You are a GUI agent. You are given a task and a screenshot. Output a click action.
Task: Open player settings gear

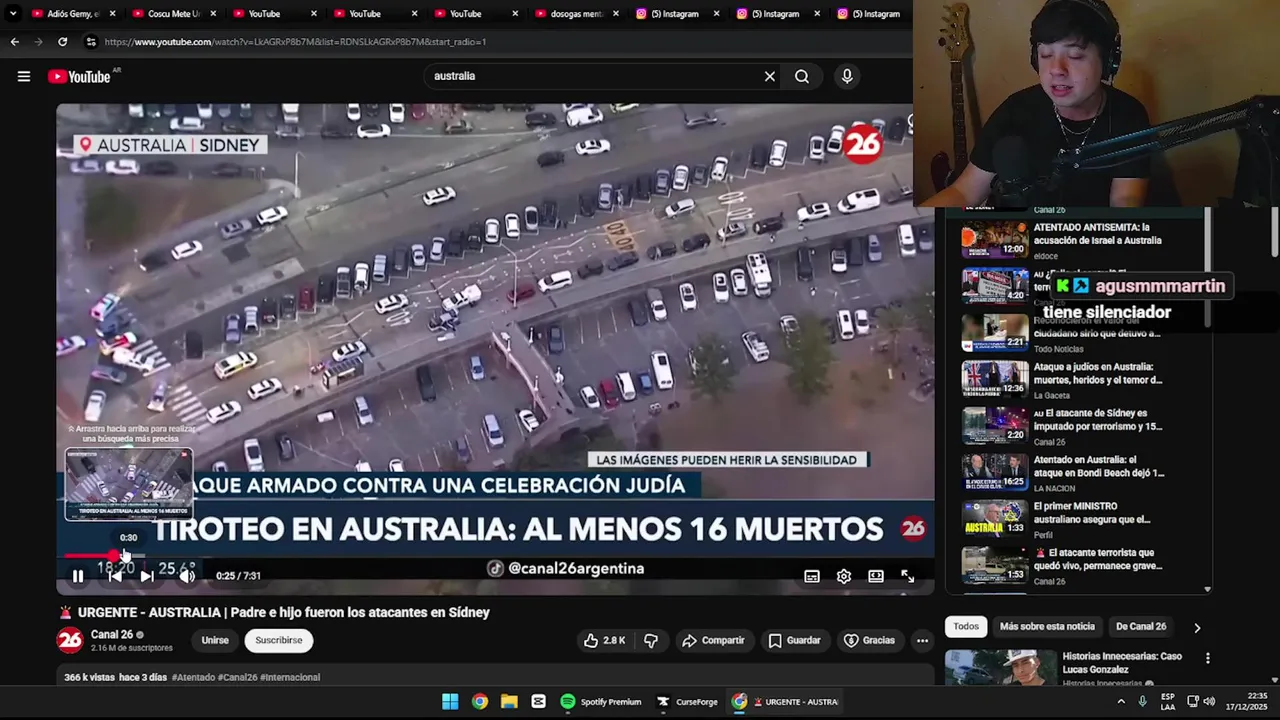(x=844, y=576)
